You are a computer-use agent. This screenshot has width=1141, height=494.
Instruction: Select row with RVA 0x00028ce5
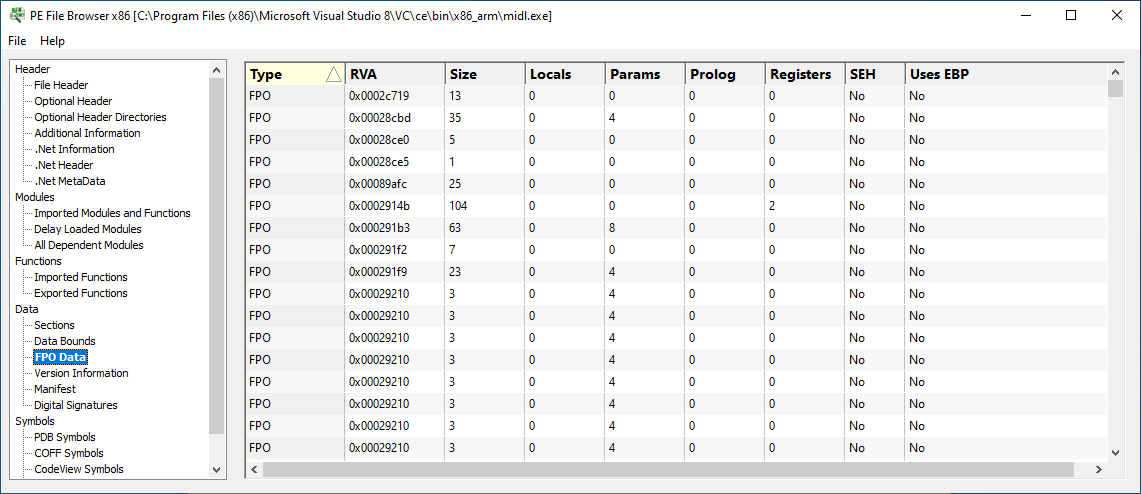point(676,162)
